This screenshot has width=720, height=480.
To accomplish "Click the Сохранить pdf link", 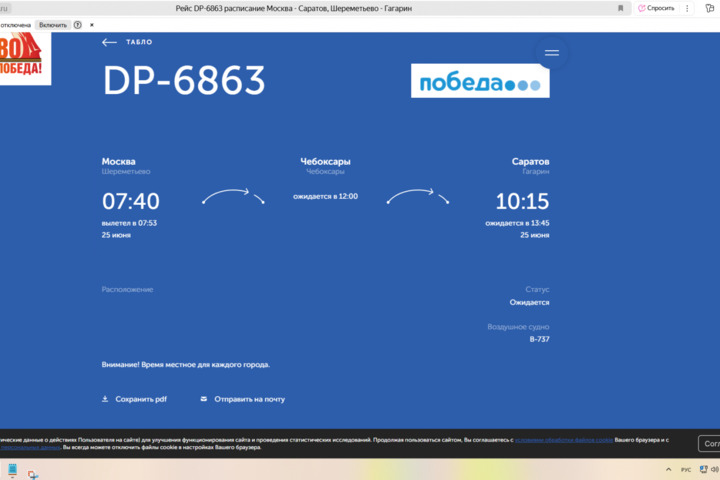I will pyautogui.click(x=141, y=399).
